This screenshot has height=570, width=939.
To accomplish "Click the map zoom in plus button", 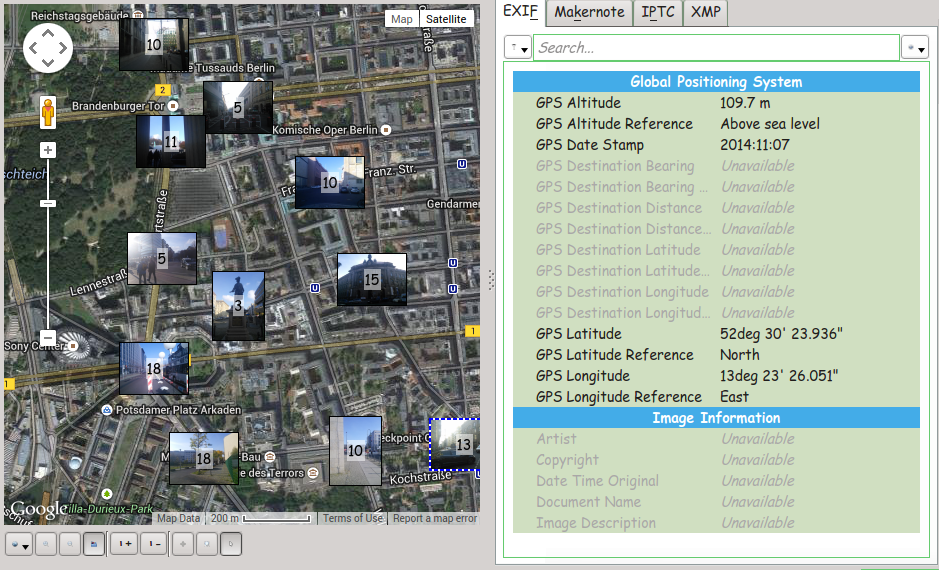I will (x=47, y=150).
